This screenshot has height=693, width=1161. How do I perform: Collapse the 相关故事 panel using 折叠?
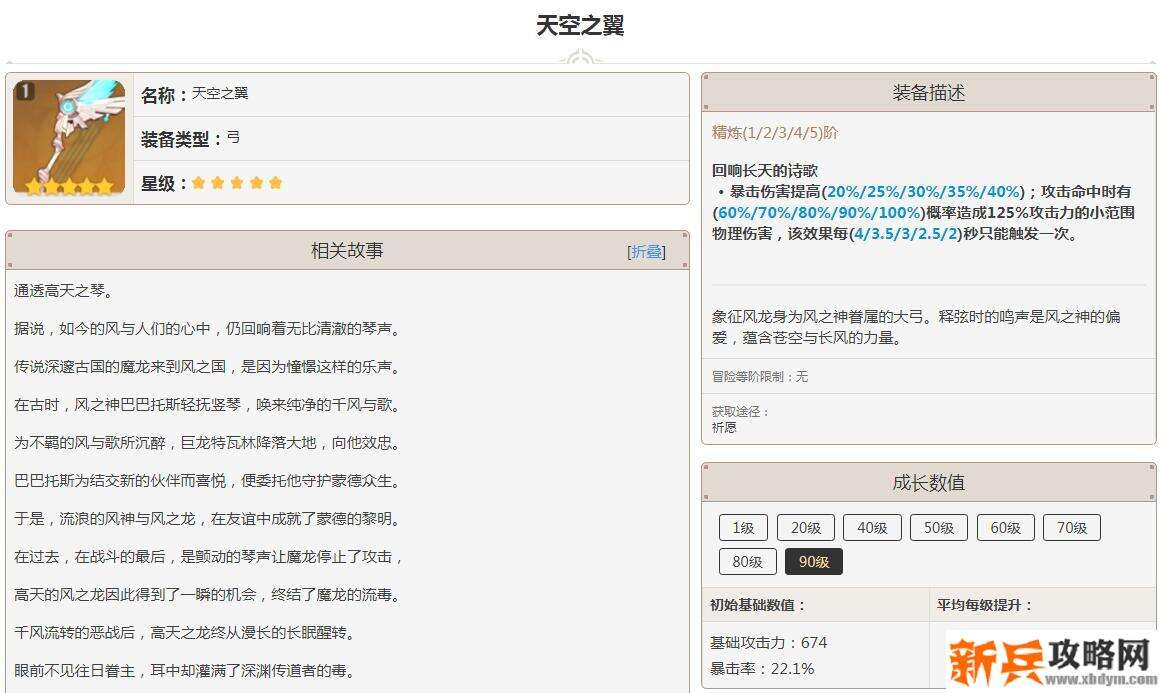(x=646, y=251)
